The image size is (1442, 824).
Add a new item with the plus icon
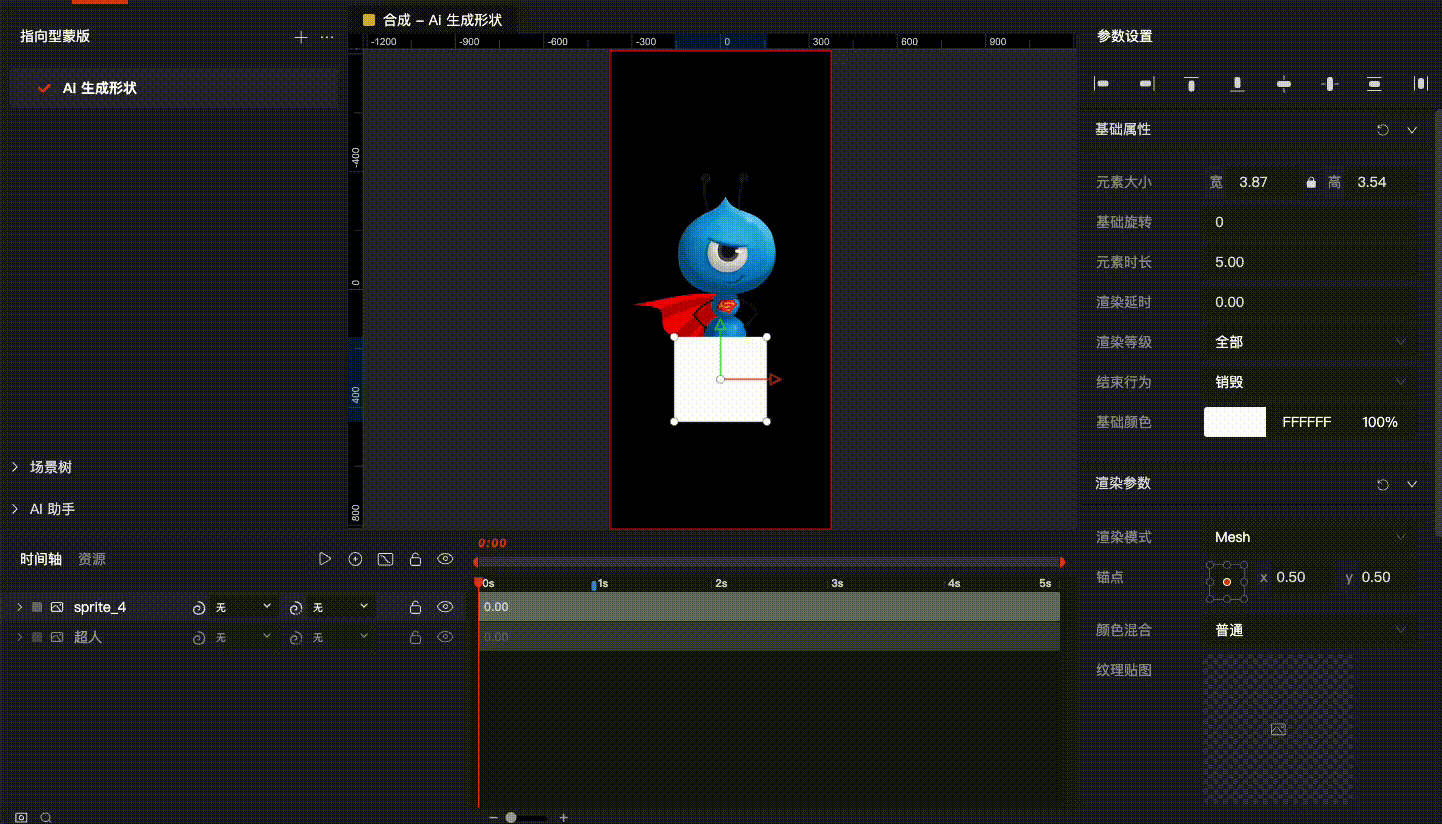[x=301, y=37]
